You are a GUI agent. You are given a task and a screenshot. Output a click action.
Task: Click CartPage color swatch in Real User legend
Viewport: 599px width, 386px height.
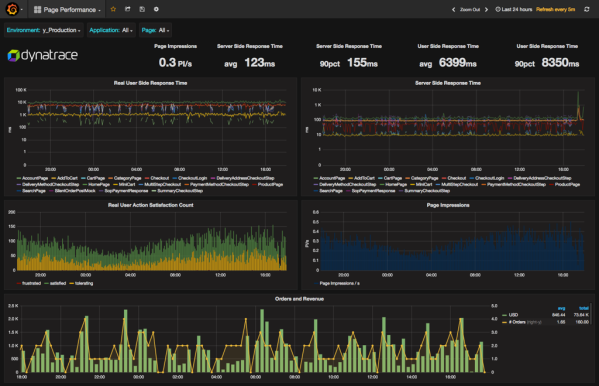pyautogui.click(x=84, y=178)
